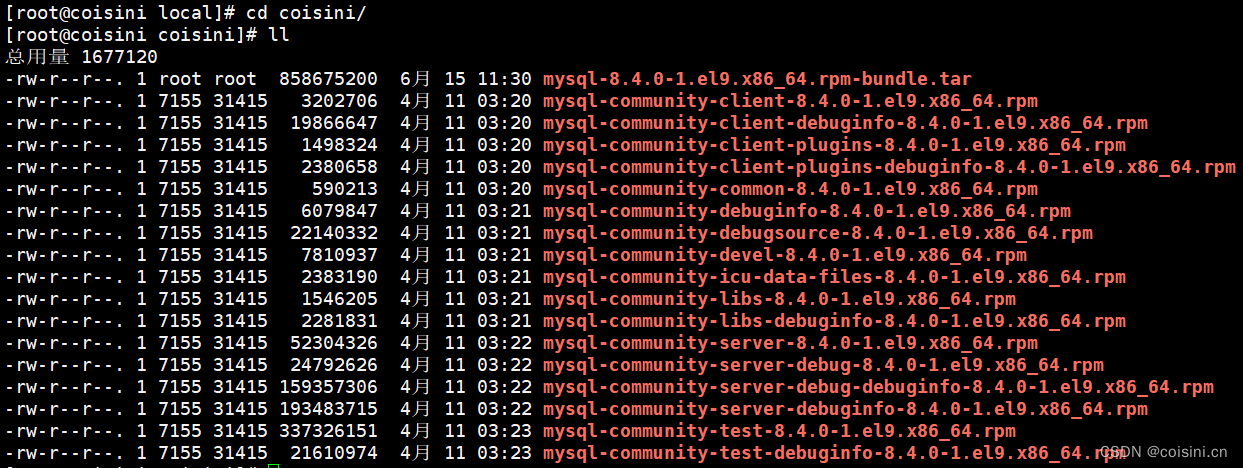Select mysql-community-debugsource rpm filename
Image resolution: width=1243 pixels, height=468 pixels.
point(818,233)
